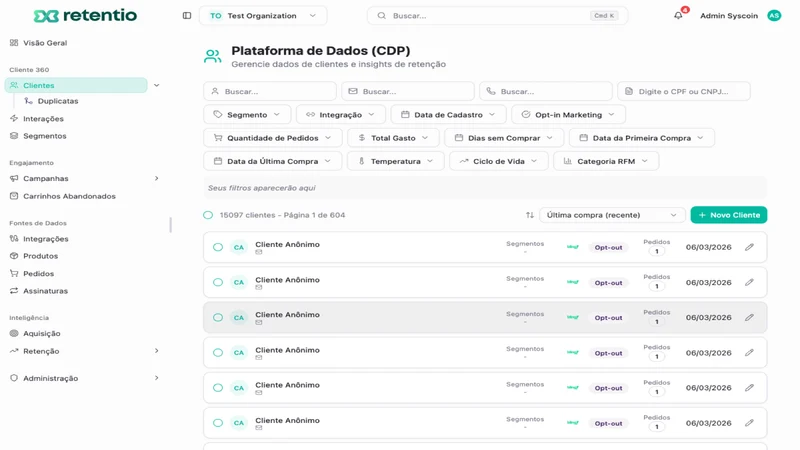Open Interações in the sidebar
Image resolution: width=800 pixels, height=450 pixels.
pyautogui.click(x=43, y=119)
